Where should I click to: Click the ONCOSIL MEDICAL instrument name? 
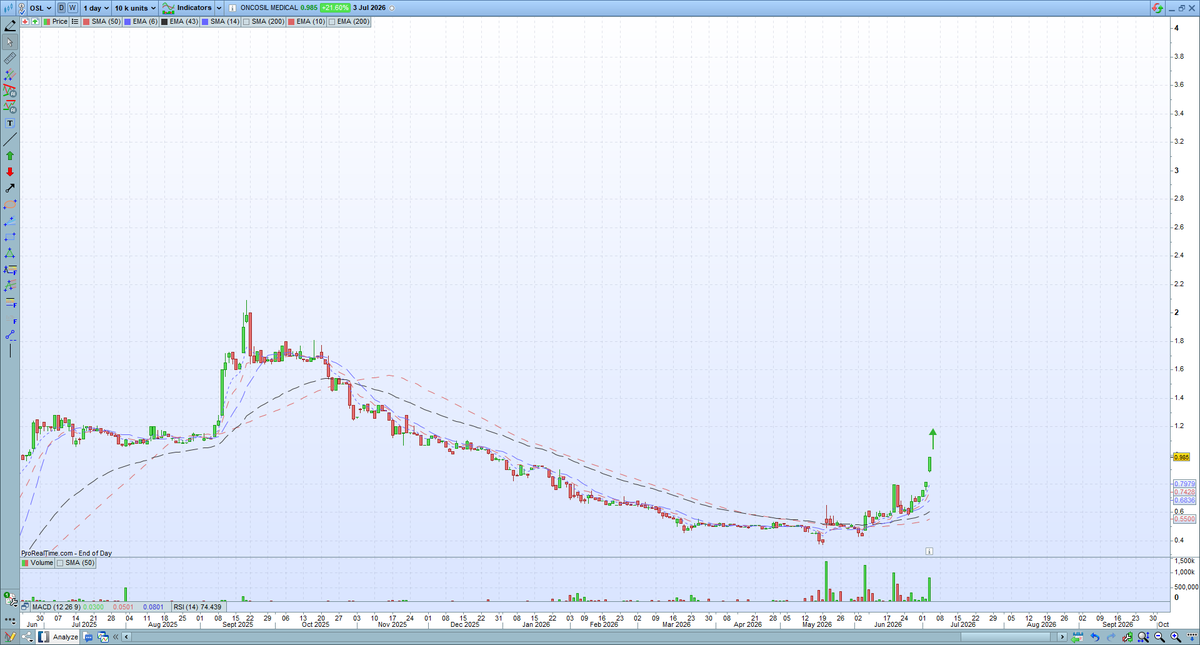pyautogui.click(x=268, y=7)
